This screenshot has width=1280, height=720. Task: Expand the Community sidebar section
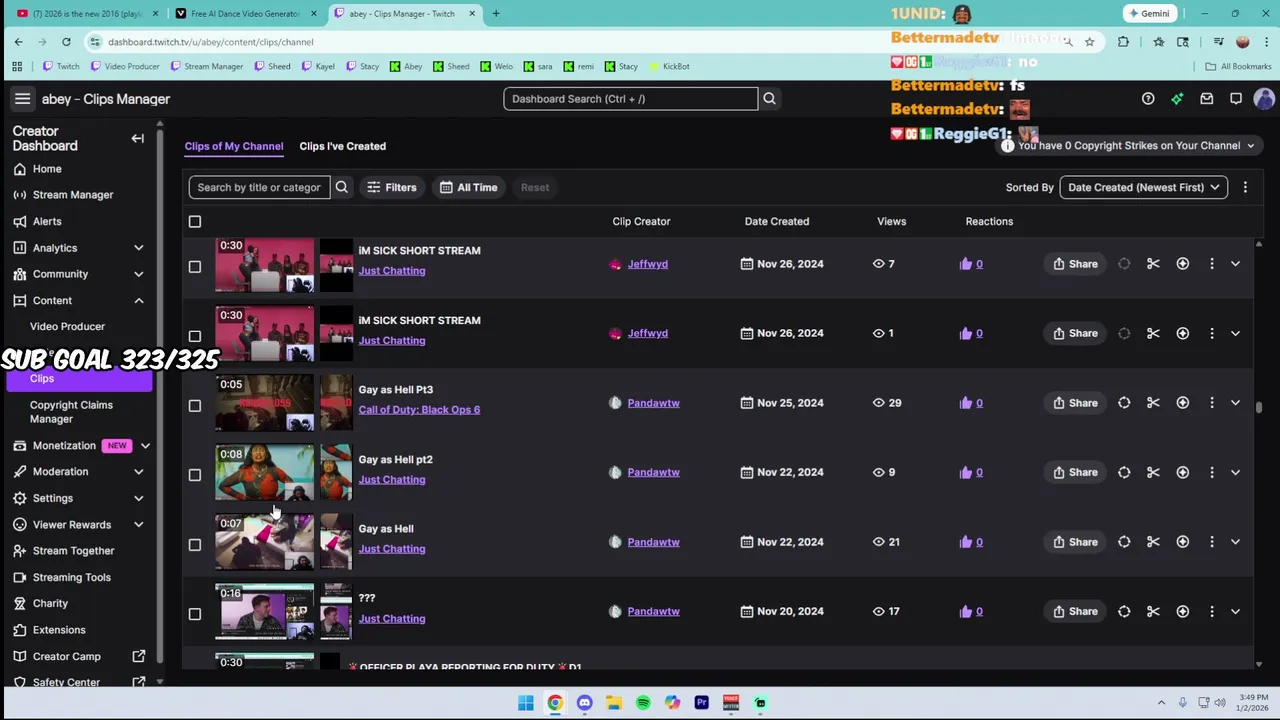(139, 274)
